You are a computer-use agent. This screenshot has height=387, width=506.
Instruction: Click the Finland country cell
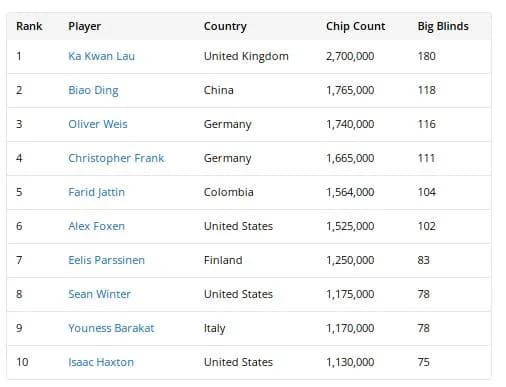(x=223, y=260)
